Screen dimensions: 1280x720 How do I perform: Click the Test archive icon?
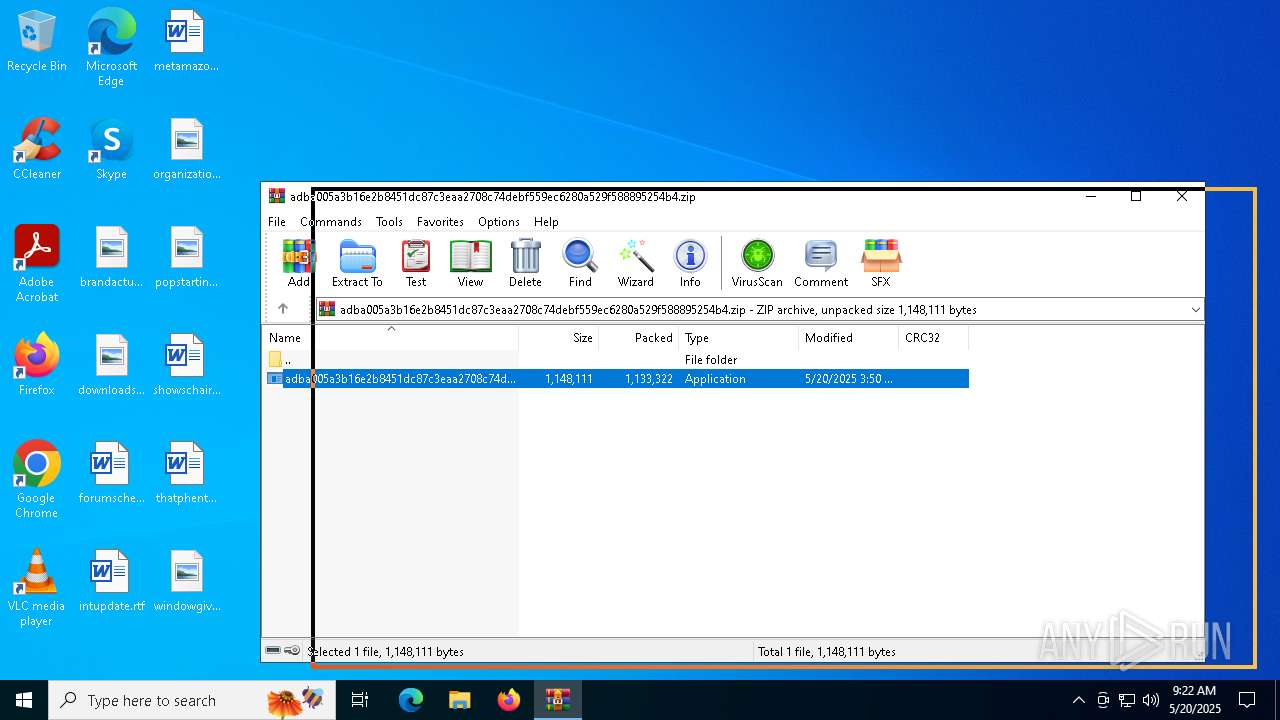pos(416,264)
